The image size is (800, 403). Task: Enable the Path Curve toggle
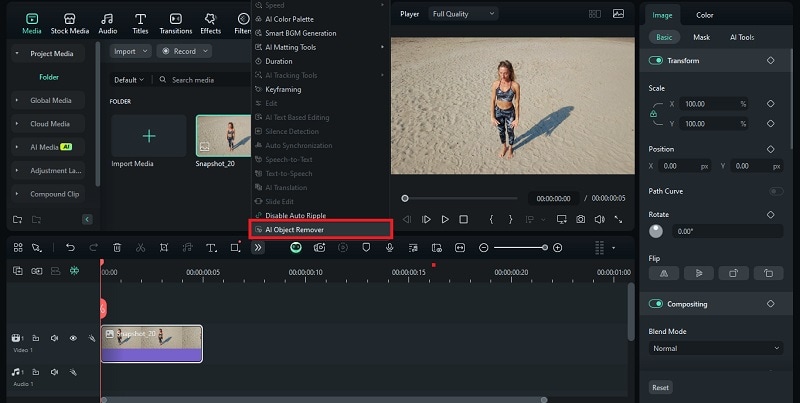pyautogui.click(x=775, y=191)
